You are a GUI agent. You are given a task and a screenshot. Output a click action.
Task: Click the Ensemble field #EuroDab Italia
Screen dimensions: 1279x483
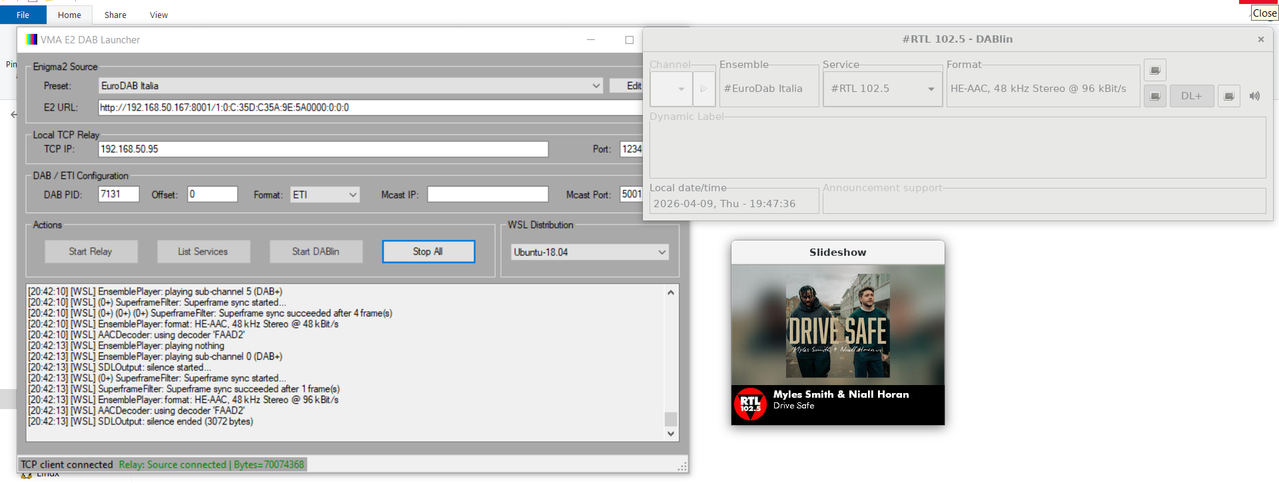click(x=768, y=89)
